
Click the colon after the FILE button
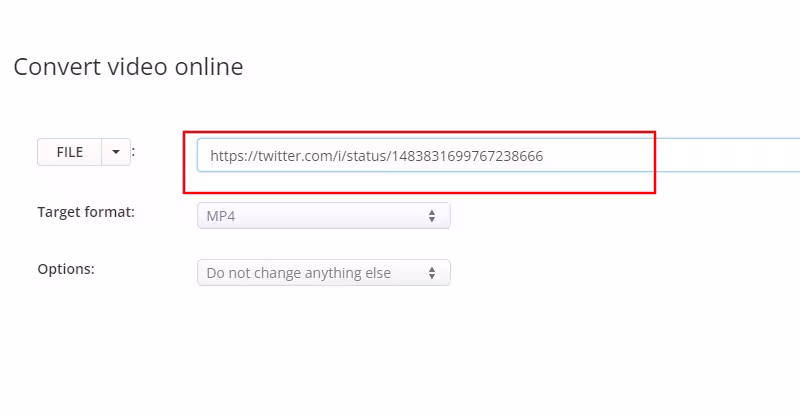(133, 152)
